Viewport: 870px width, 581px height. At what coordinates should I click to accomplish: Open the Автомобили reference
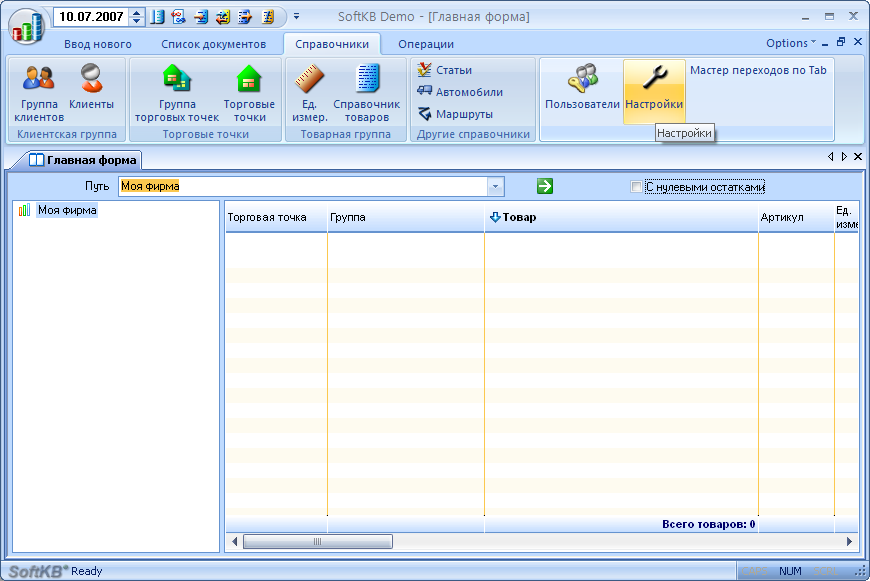pos(460,92)
